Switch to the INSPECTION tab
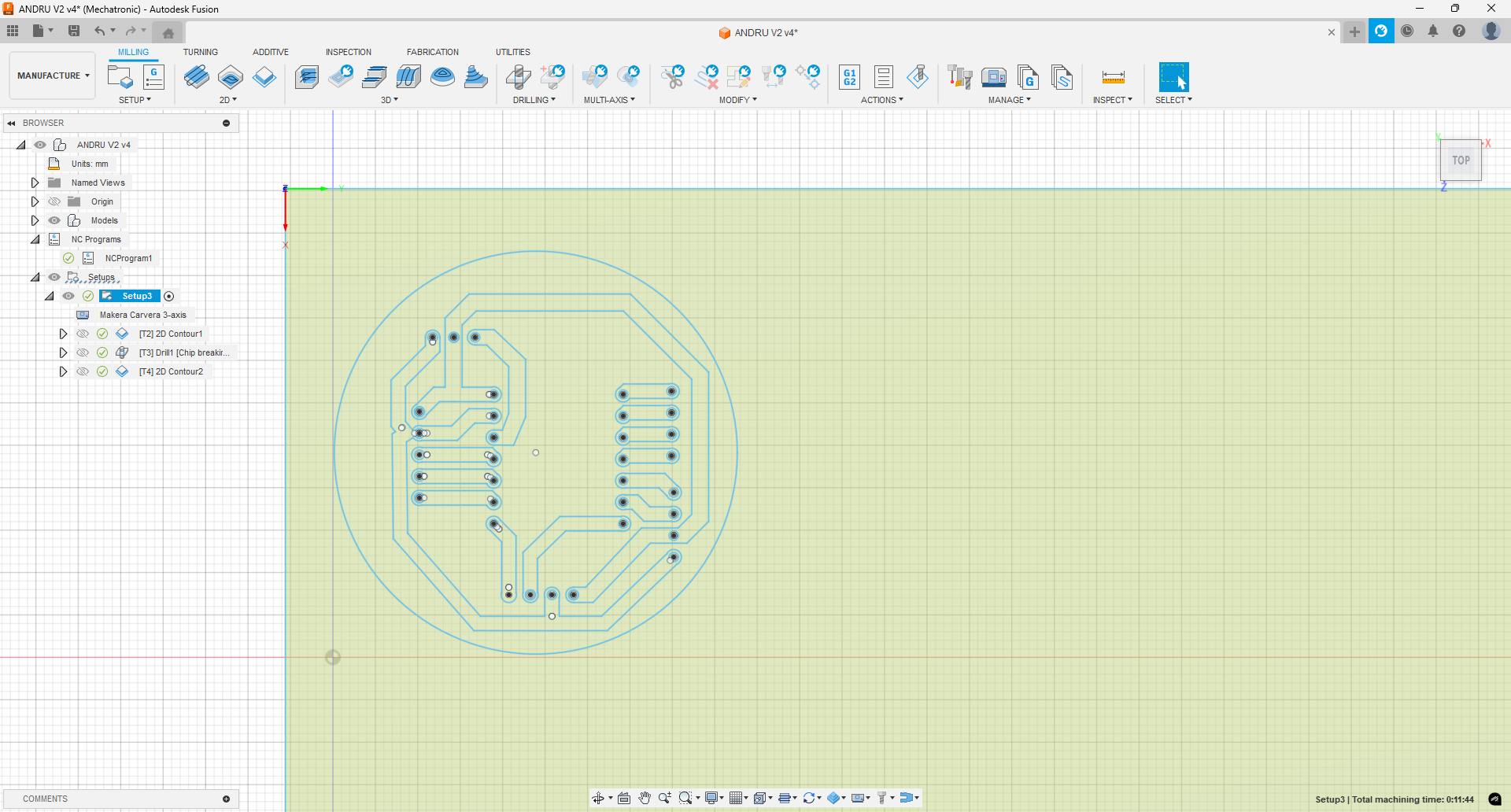Screen dimensions: 1511x812 (x=349, y=52)
